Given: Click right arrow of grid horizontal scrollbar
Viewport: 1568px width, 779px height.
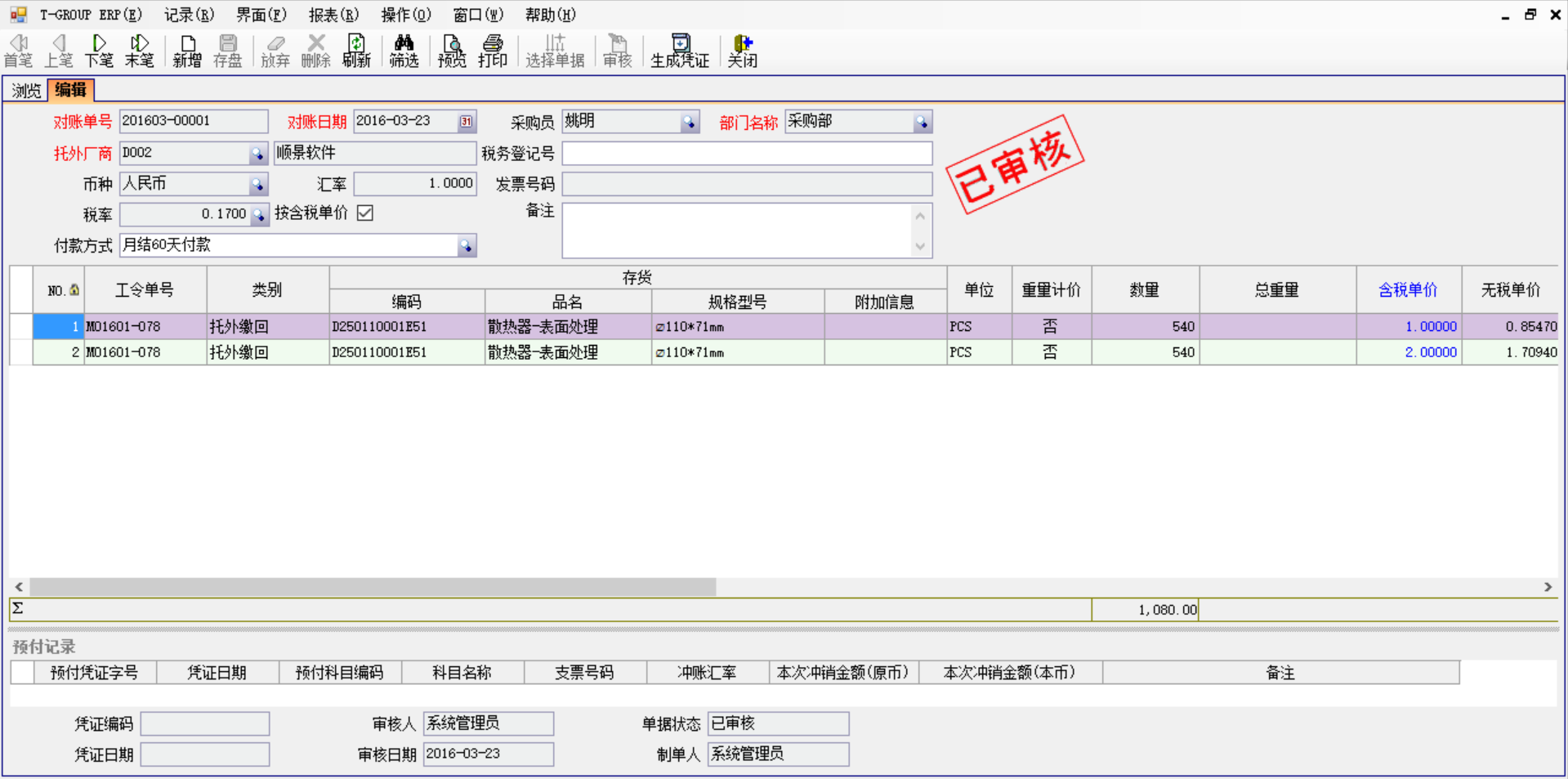Looking at the screenshot, I should pyautogui.click(x=1548, y=587).
